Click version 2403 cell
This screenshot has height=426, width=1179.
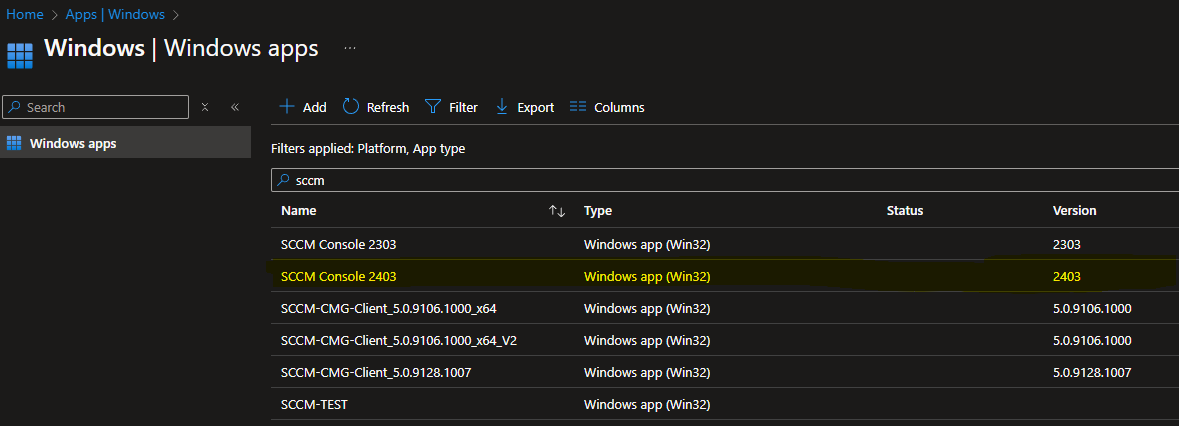(1067, 276)
